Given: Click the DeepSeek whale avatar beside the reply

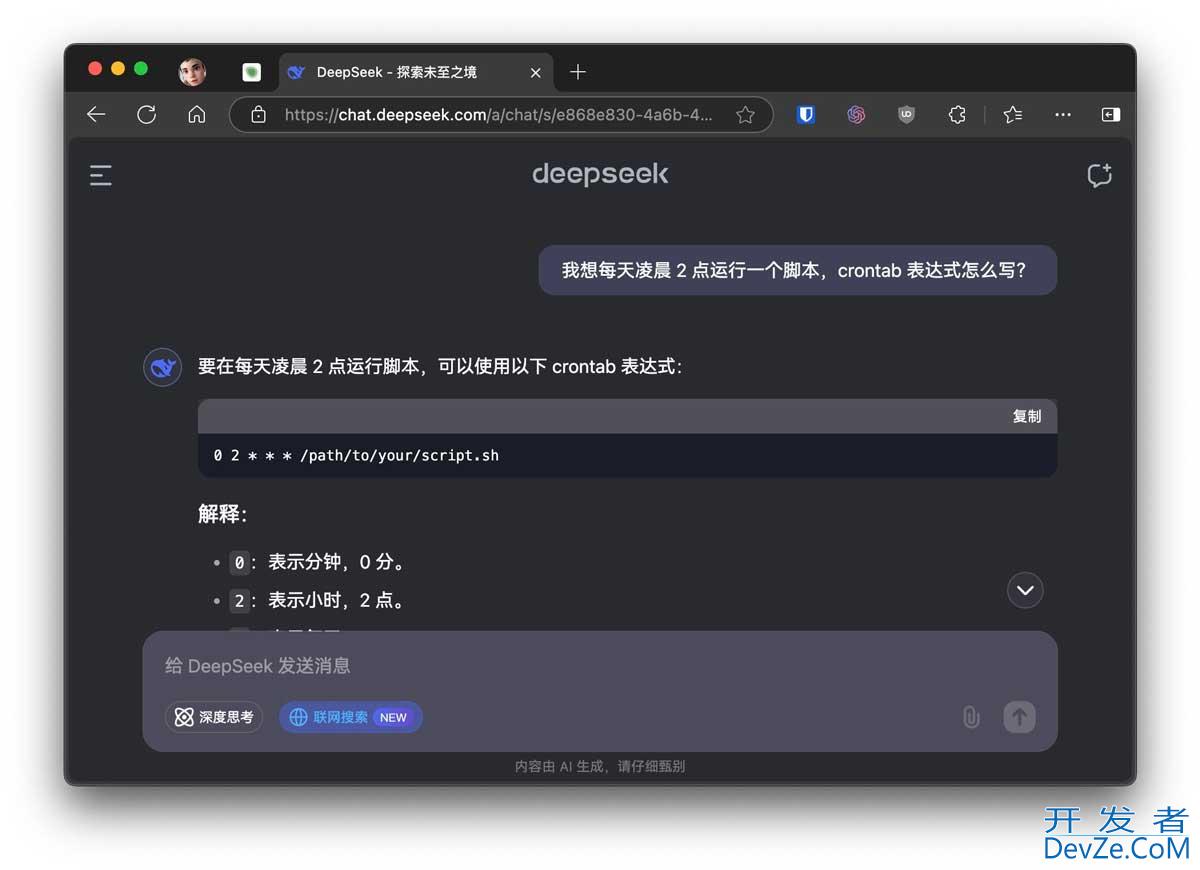Looking at the screenshot, I should (162, 367).
